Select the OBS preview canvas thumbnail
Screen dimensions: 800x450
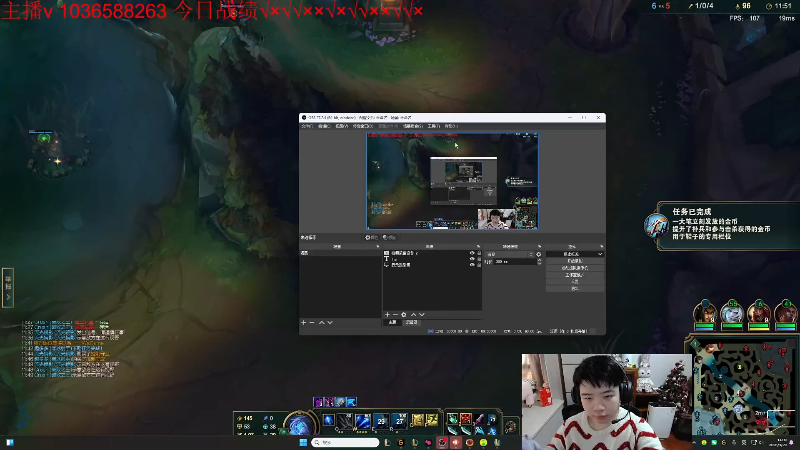[x=452, y=181]
